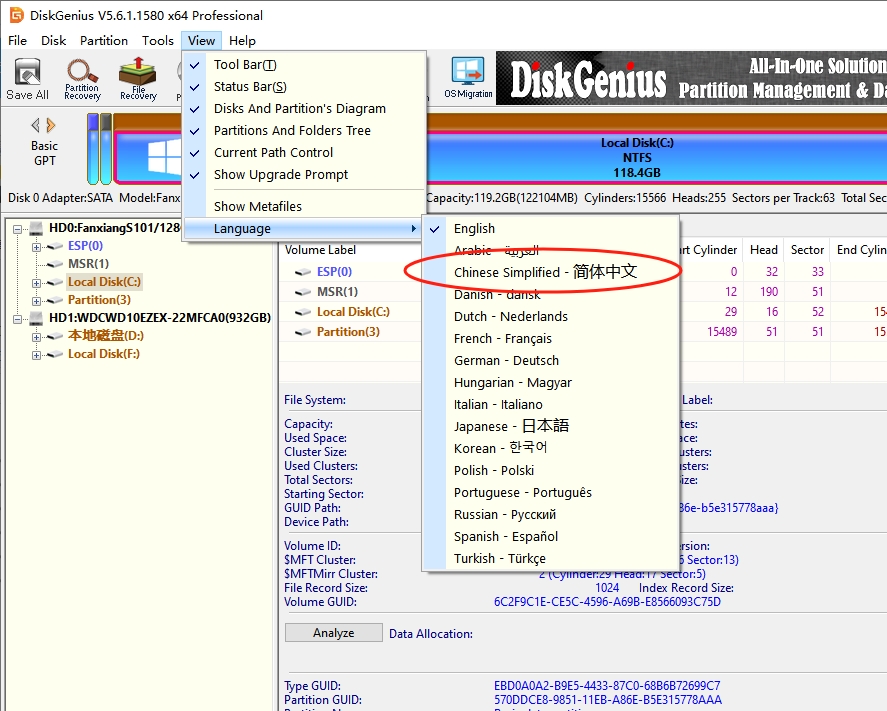Viewport: 887px width, 711px height.
Task: Expand the ESP(0) tree node
Action: pos(36,247)
